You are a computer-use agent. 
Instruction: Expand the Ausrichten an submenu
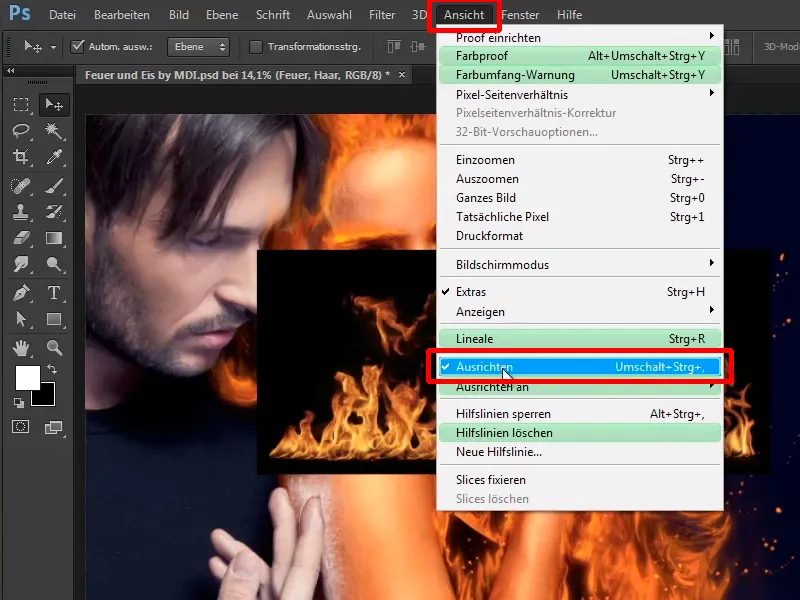click(580, 387)
